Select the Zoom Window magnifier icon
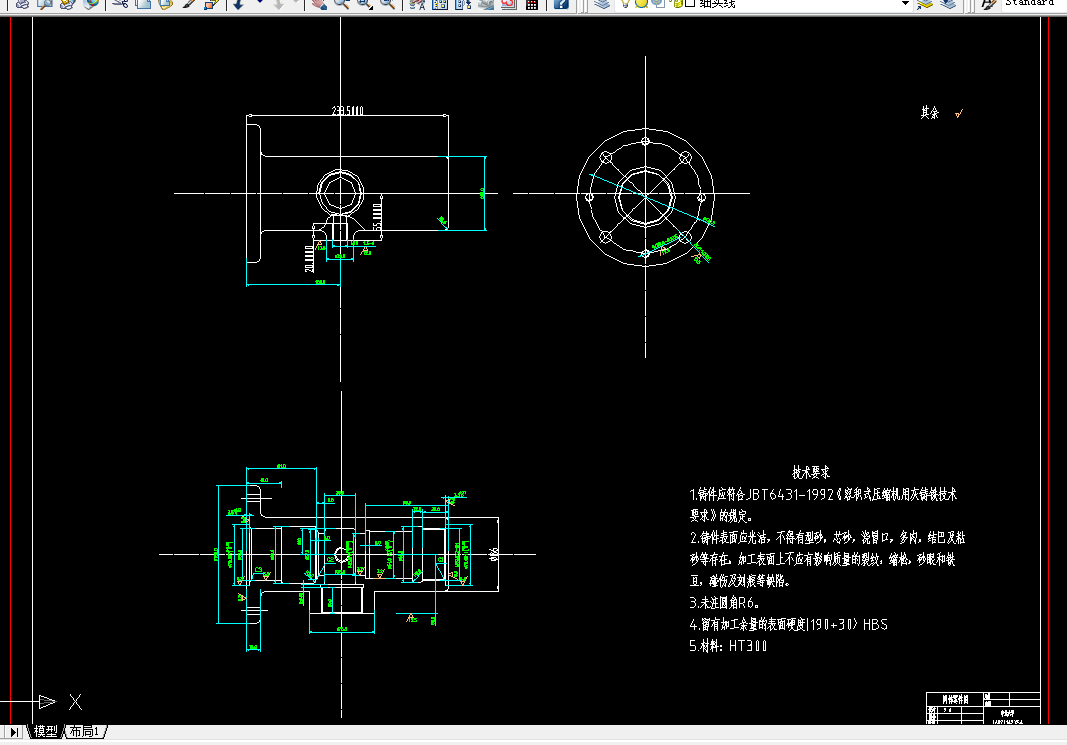Viewport: 1067px width, 745px height. click(x=365, y=3)
